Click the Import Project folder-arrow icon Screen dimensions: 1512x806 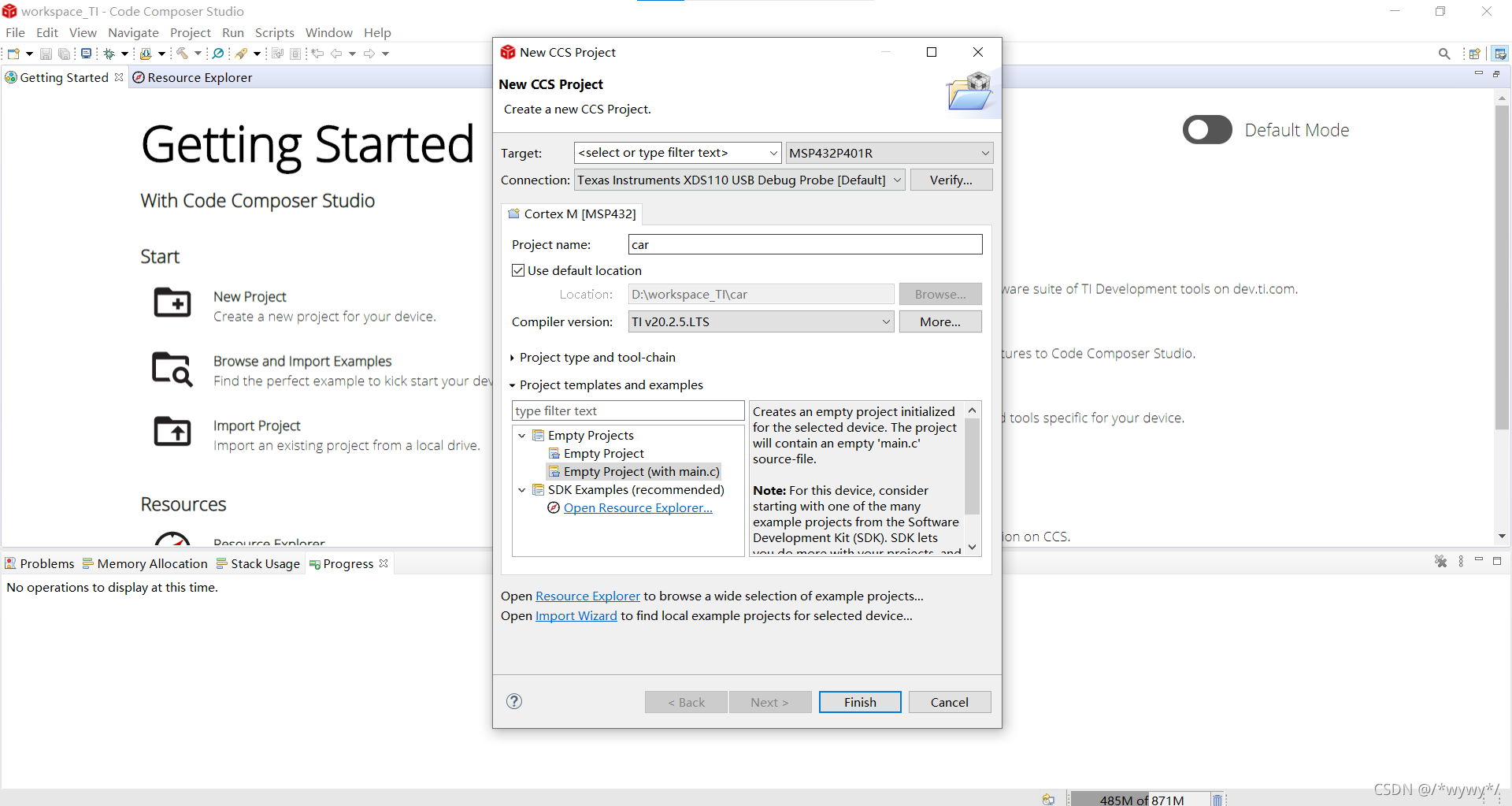pos(172,431)
